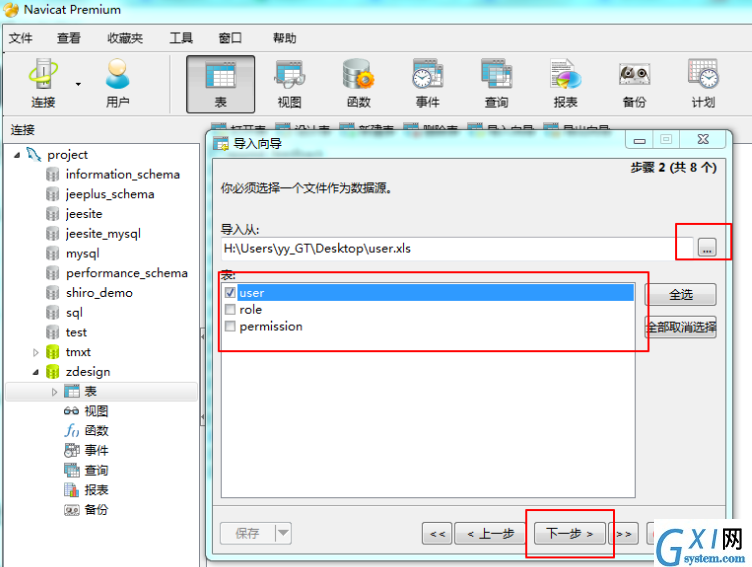The width and height of the screenshot is (752, 567).
Task: Select 查询 under zdesign
Action: [96, 470]
